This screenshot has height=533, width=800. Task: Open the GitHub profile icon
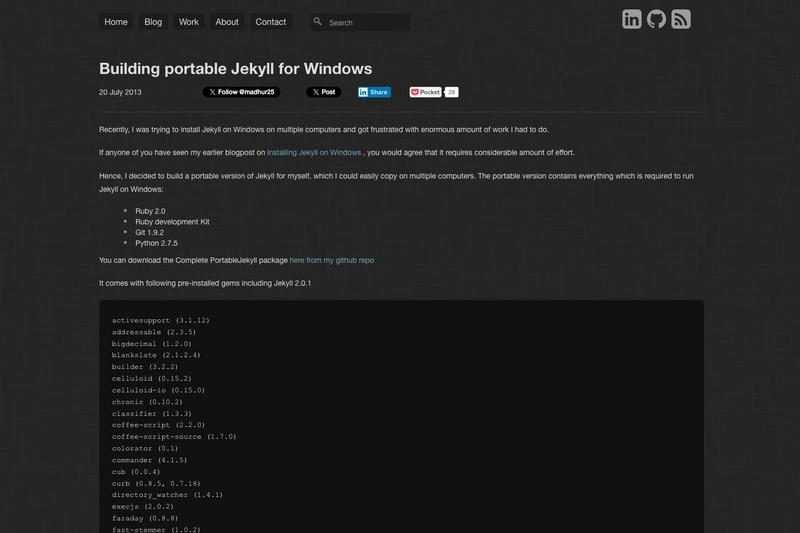656,19
